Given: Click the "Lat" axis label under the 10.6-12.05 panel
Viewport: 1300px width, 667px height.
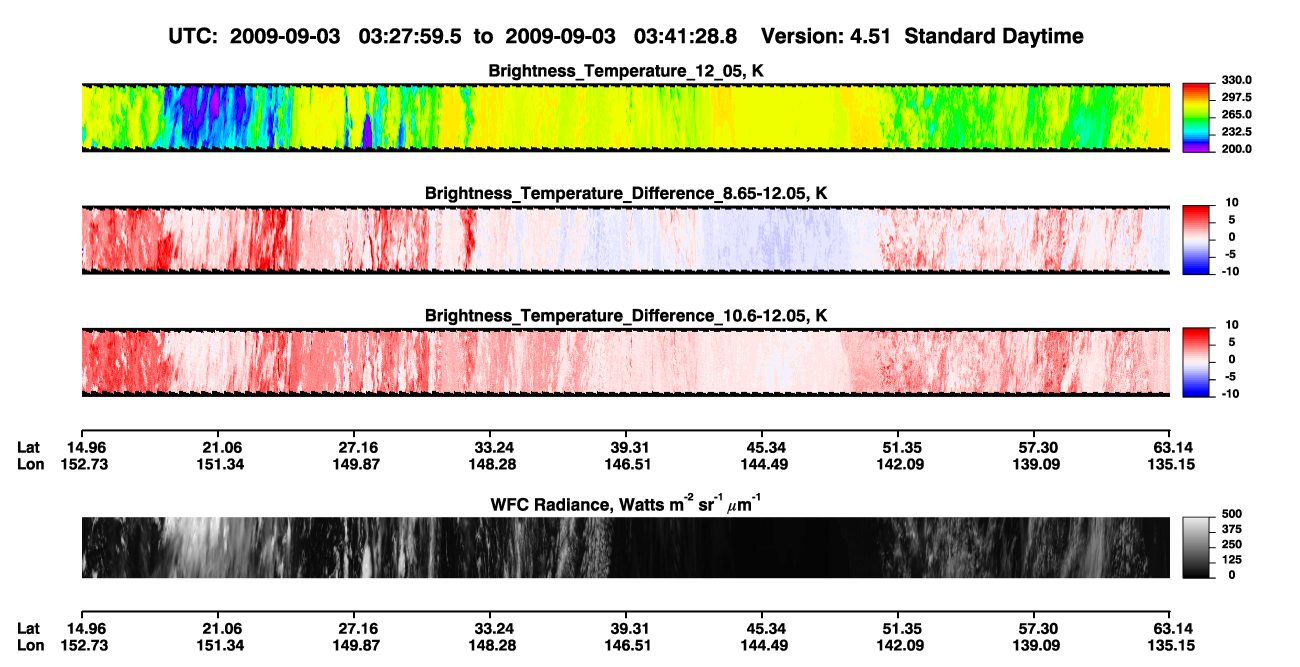Looking at the screenshot, I should point(29,447).
